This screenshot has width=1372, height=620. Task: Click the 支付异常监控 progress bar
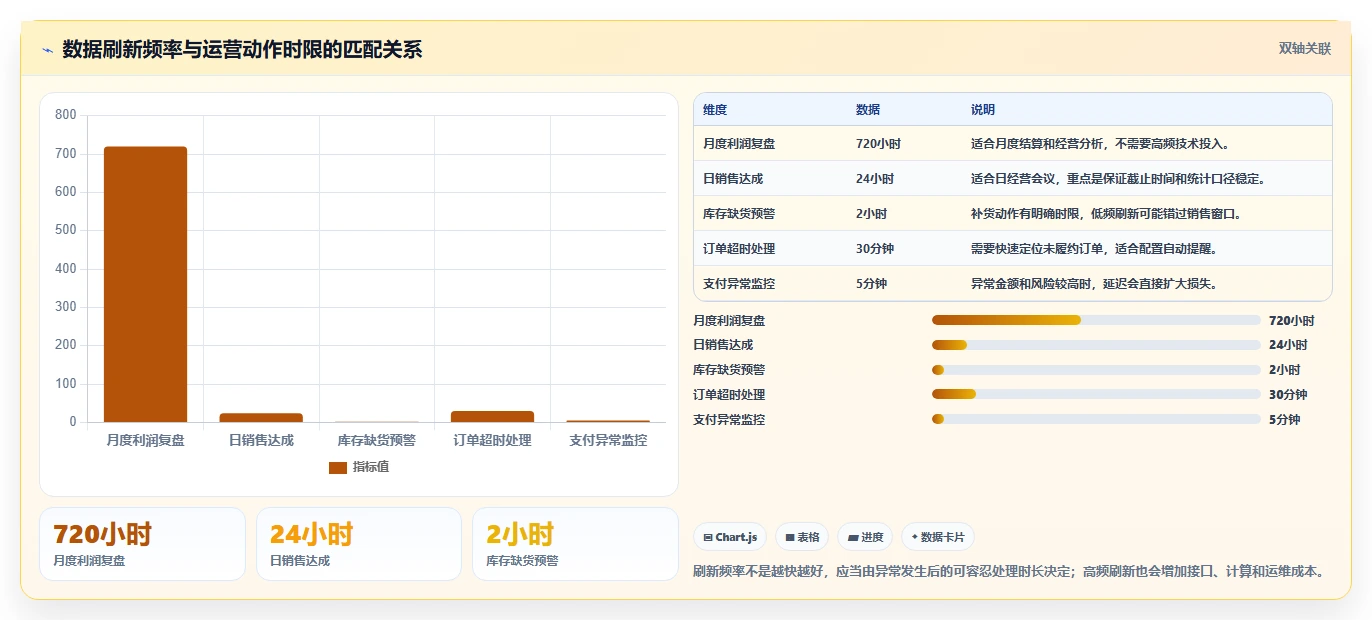1096,420
